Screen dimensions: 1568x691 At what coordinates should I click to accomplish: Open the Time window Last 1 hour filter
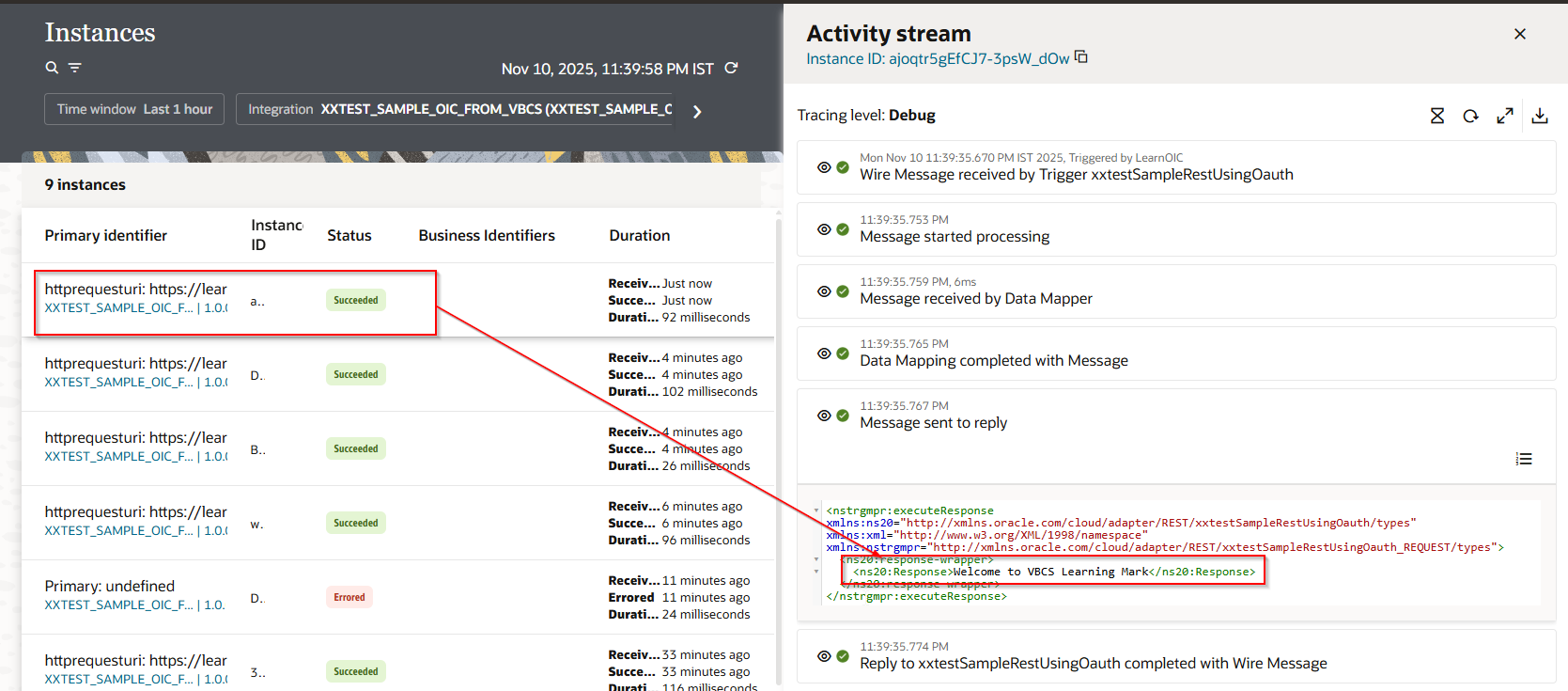[134, 109]
